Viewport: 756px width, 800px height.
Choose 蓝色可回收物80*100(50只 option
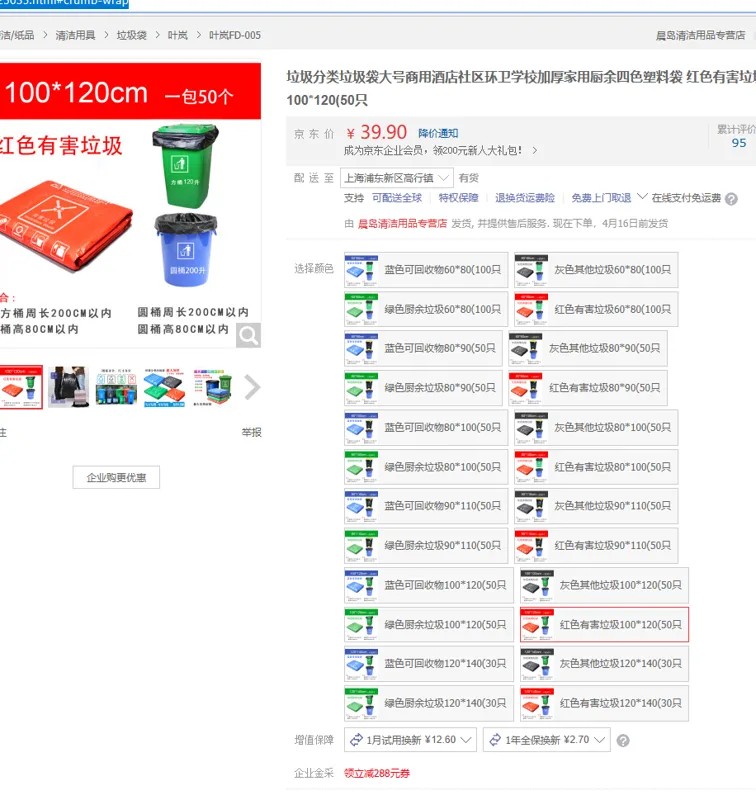426,428
